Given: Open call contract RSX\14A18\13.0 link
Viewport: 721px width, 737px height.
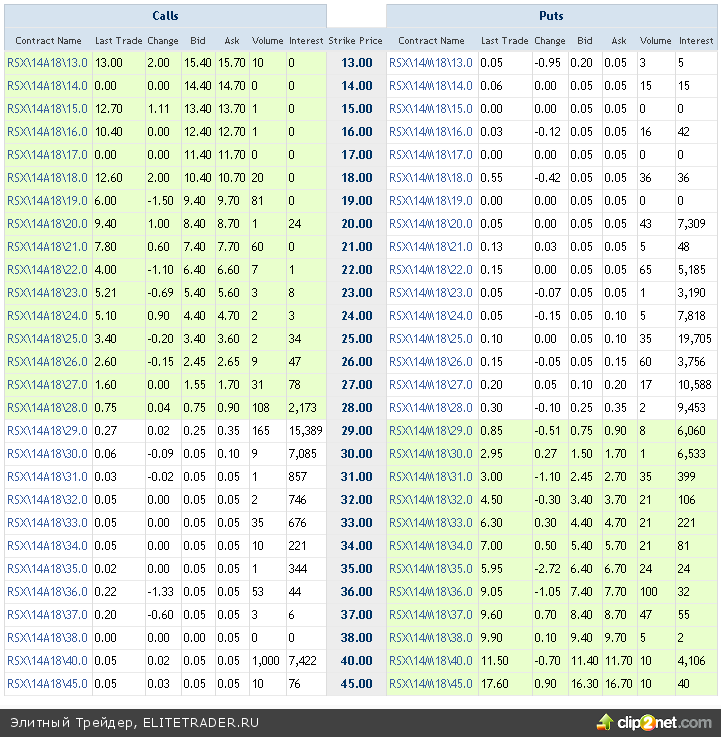Looking at the screenshot, I should (47, 62).
